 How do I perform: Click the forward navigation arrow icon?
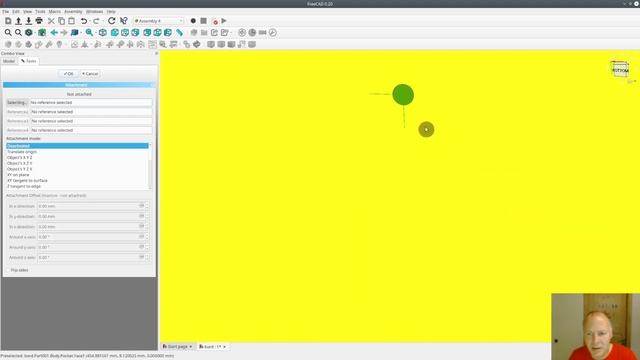pos(64,33)
